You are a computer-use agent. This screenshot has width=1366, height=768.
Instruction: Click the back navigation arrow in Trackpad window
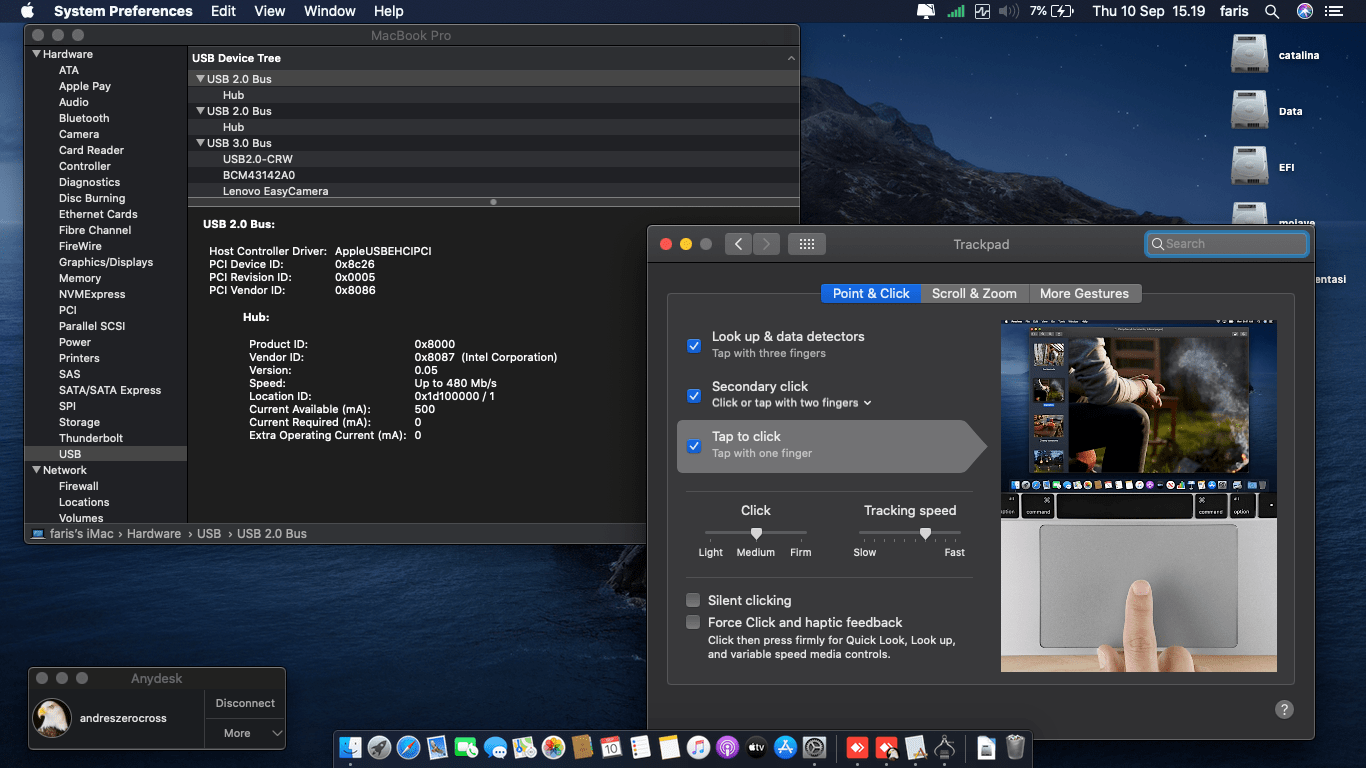click(x=738, y=243)
